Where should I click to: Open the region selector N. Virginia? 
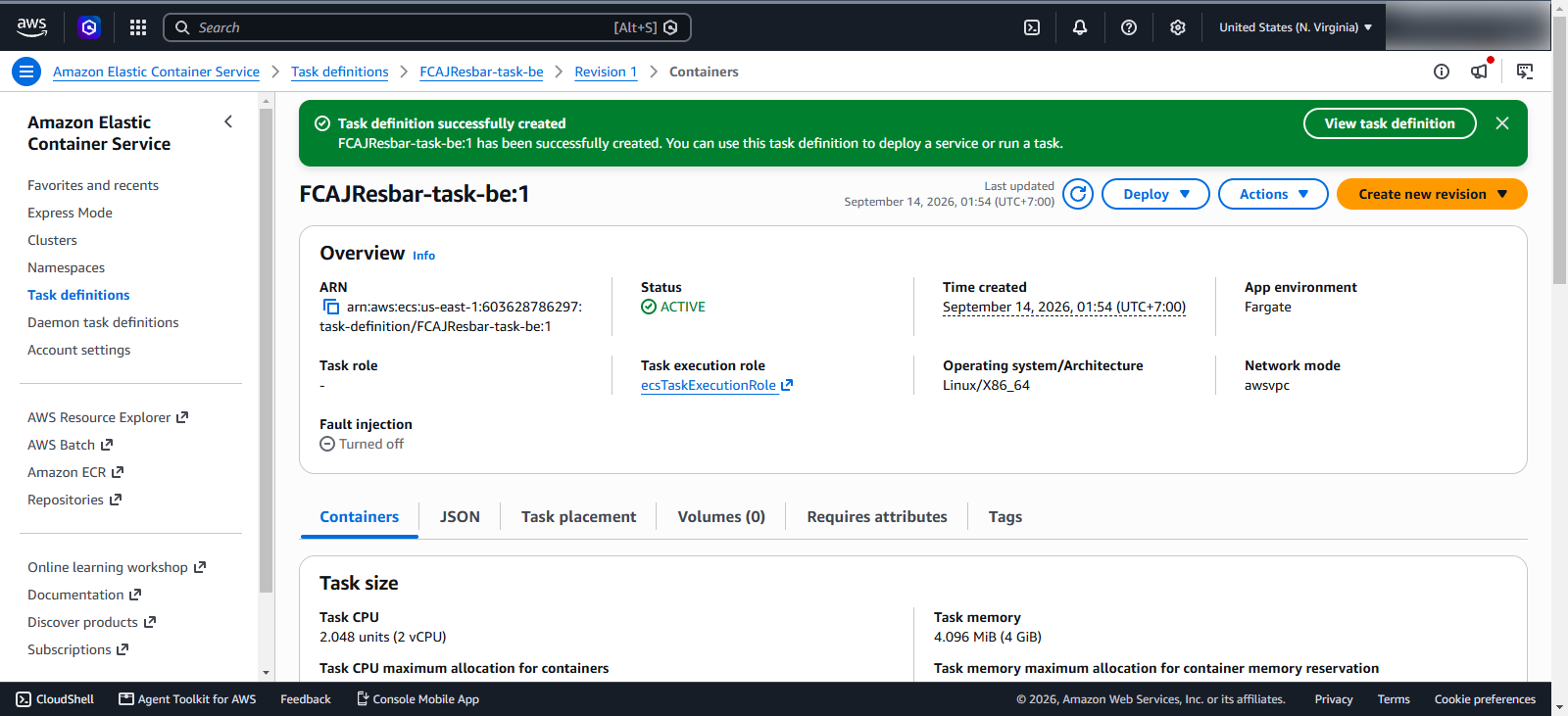click(x=1296, y=27)
